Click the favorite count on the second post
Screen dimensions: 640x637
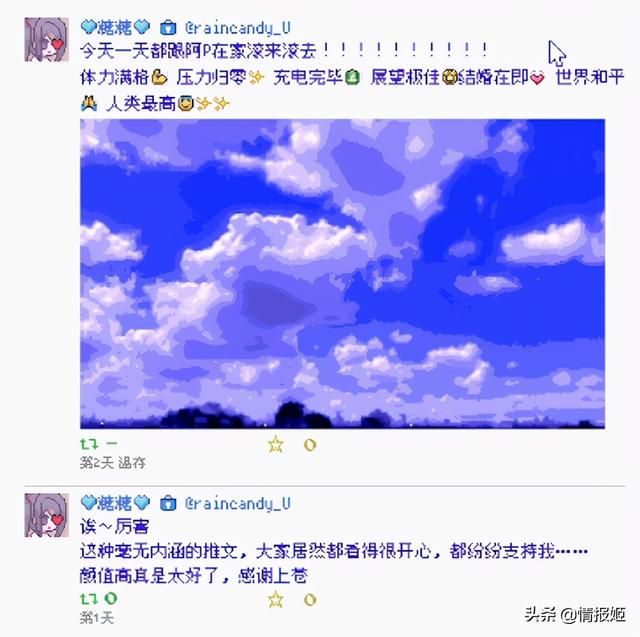tap(310, 600)
